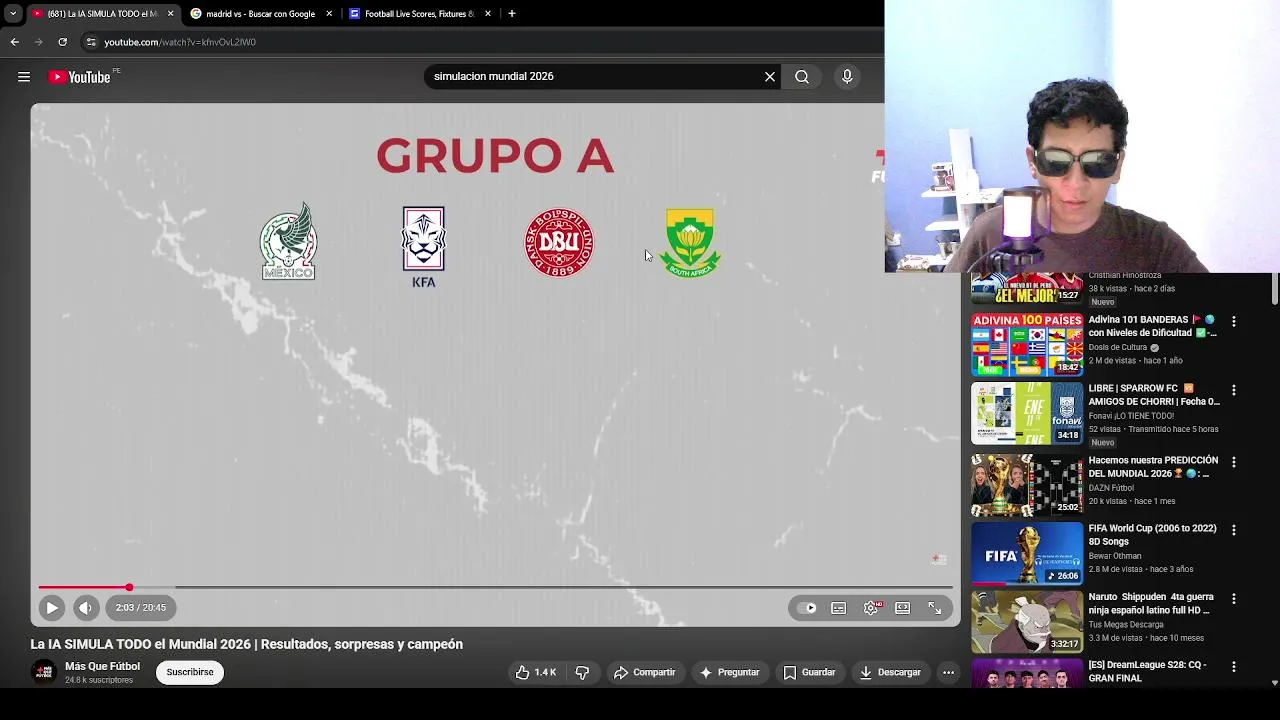Click the magnifier search button

point(802,76)
